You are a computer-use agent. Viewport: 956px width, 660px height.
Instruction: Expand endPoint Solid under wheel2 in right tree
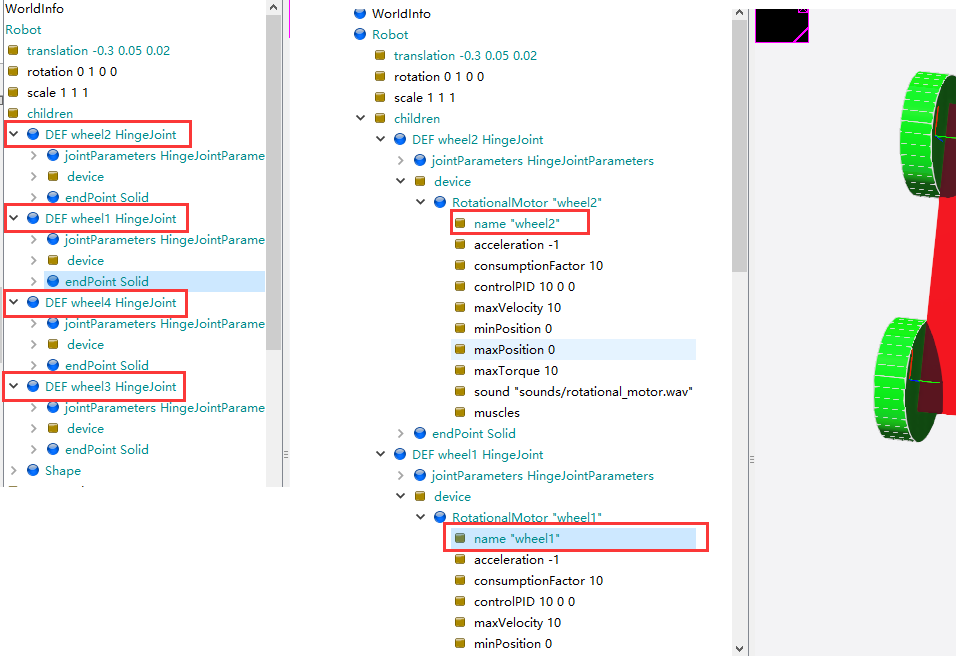coord(401,433)
